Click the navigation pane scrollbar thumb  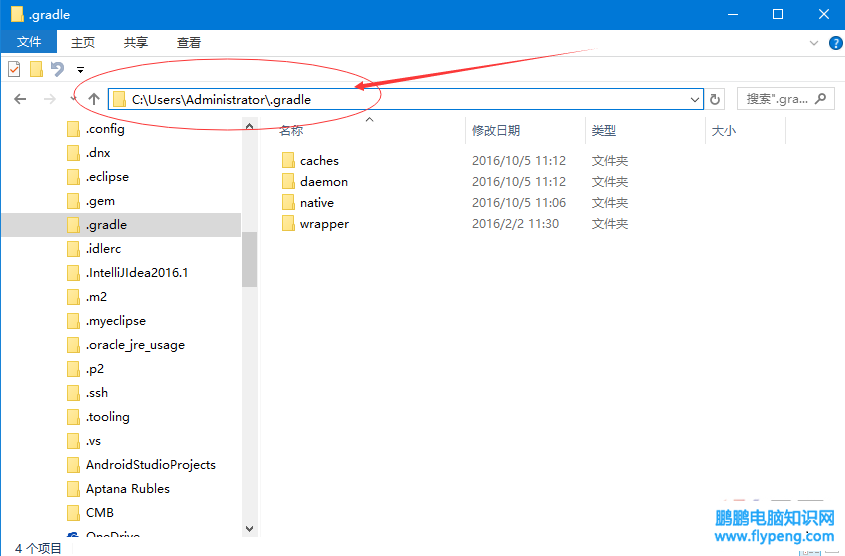tap(250, 259)
